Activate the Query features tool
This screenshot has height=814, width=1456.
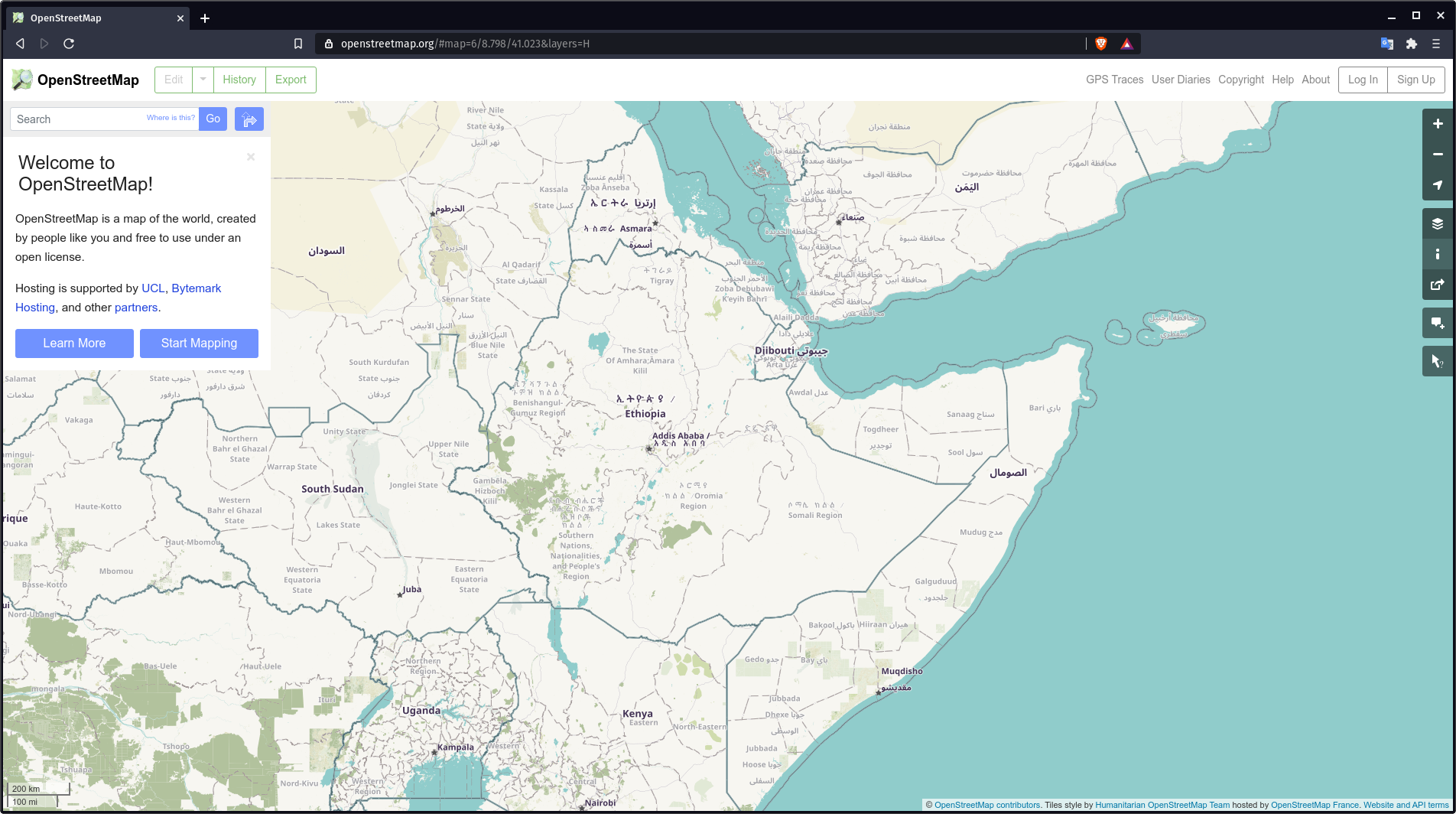[1438, 361]
